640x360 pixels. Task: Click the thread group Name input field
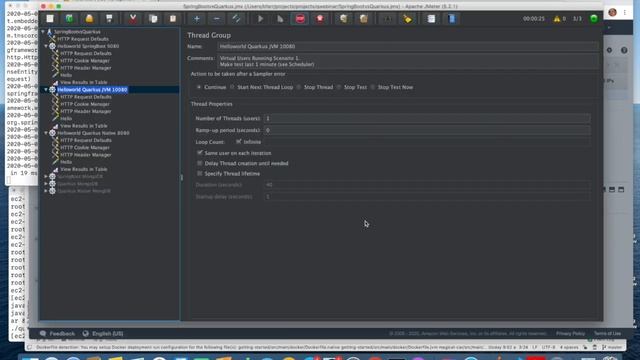pyautogui.click(x=408, y=47)
